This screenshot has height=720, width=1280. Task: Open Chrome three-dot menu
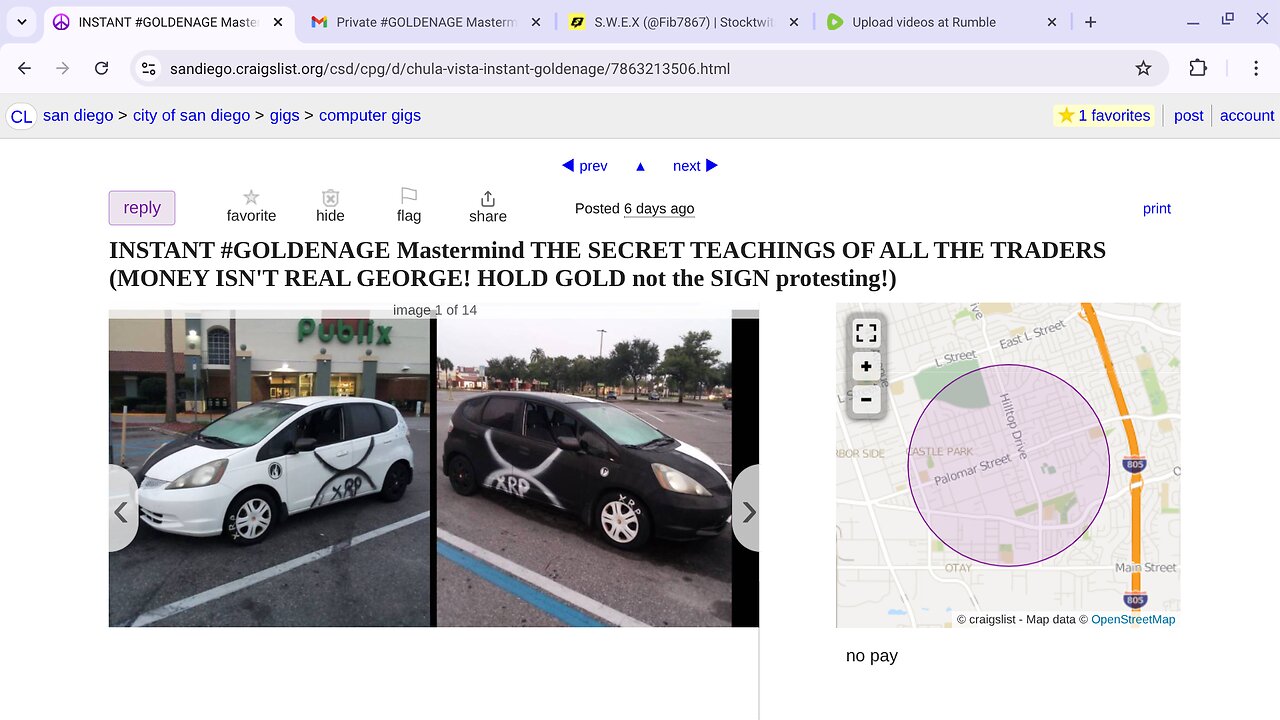tap(1255, 68)
